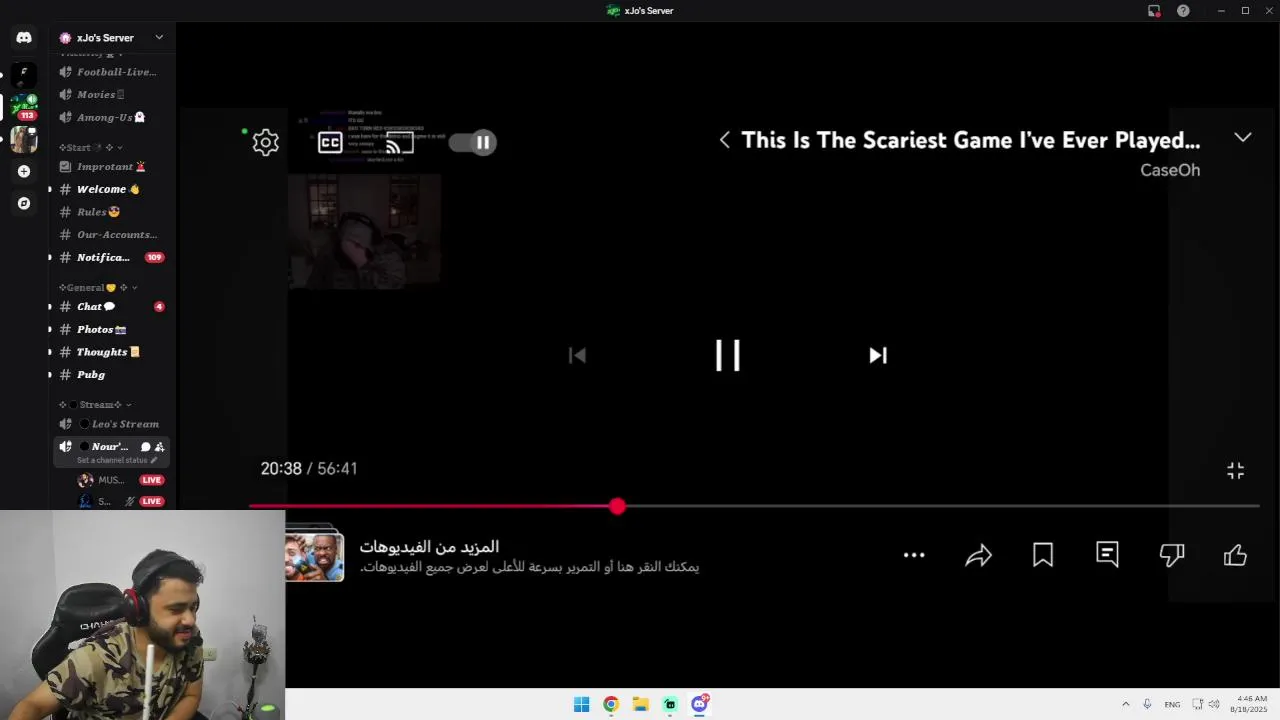The width and height of the screenshot is (1280, 720).
Task: Open Google Chrome from taskbar
Action: tap(610, 704)
